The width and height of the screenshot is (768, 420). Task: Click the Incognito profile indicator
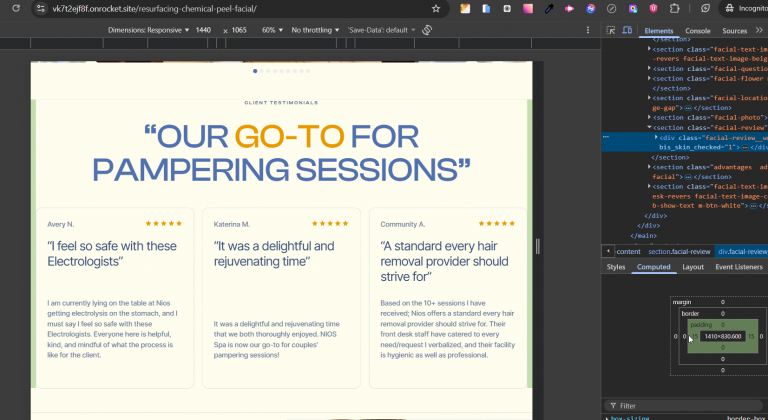point(745,8)
